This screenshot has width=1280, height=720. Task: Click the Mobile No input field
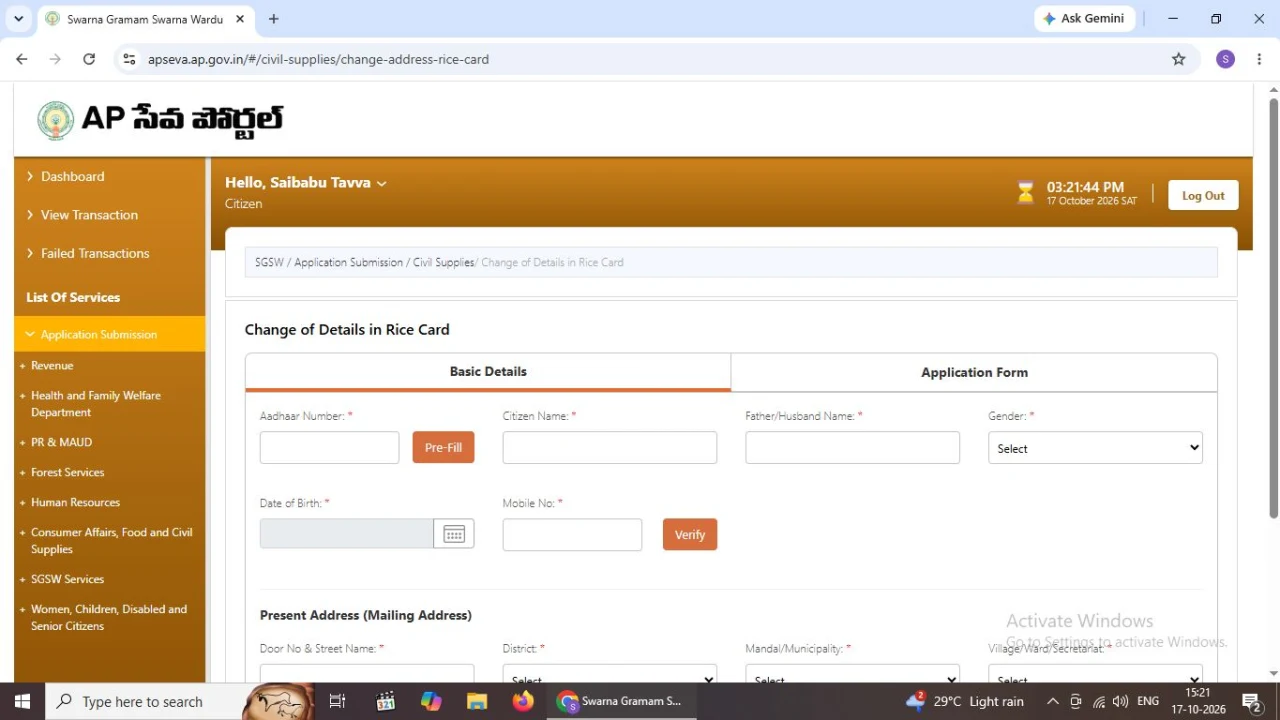pos(572,534)
